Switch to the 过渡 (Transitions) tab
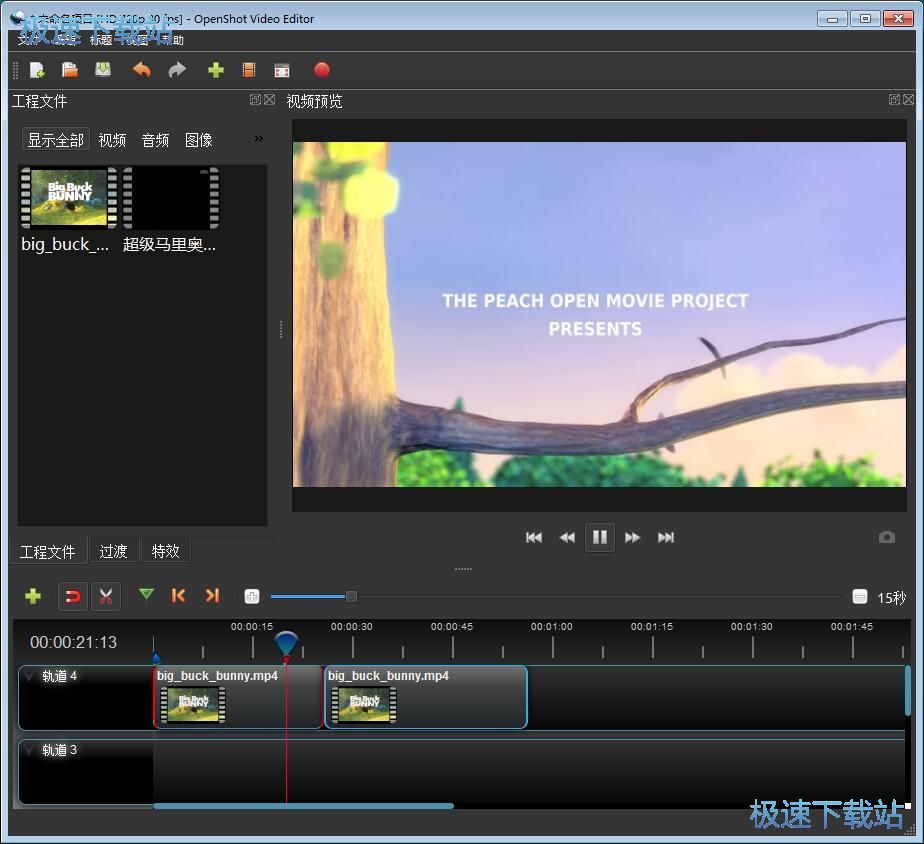Screen dimensions: 924x844 point(113,551)
